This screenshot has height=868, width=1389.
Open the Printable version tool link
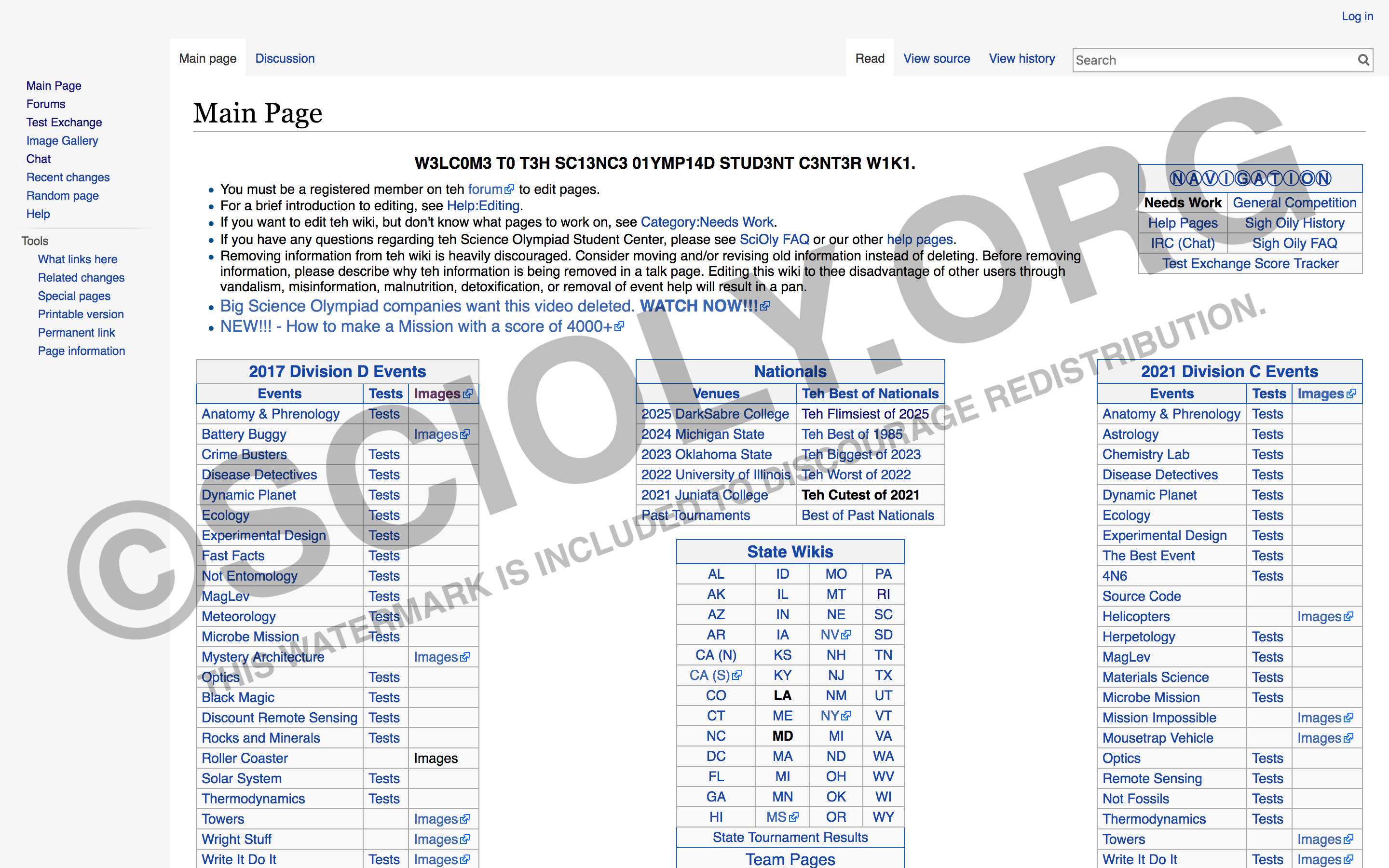pos(81,314)
